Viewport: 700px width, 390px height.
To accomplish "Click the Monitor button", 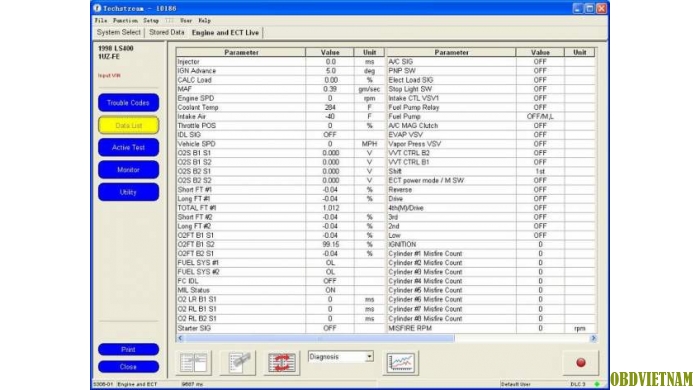I will [x=128, y=170].
